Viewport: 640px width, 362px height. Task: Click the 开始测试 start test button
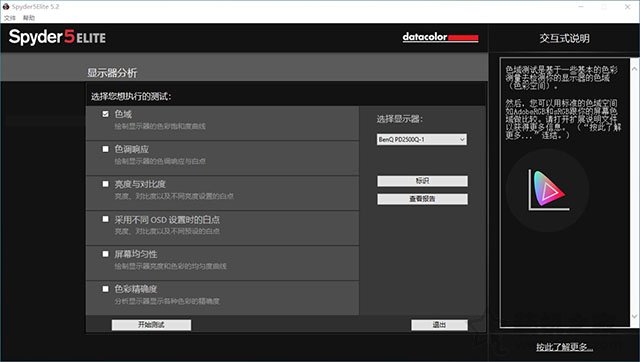151,325
